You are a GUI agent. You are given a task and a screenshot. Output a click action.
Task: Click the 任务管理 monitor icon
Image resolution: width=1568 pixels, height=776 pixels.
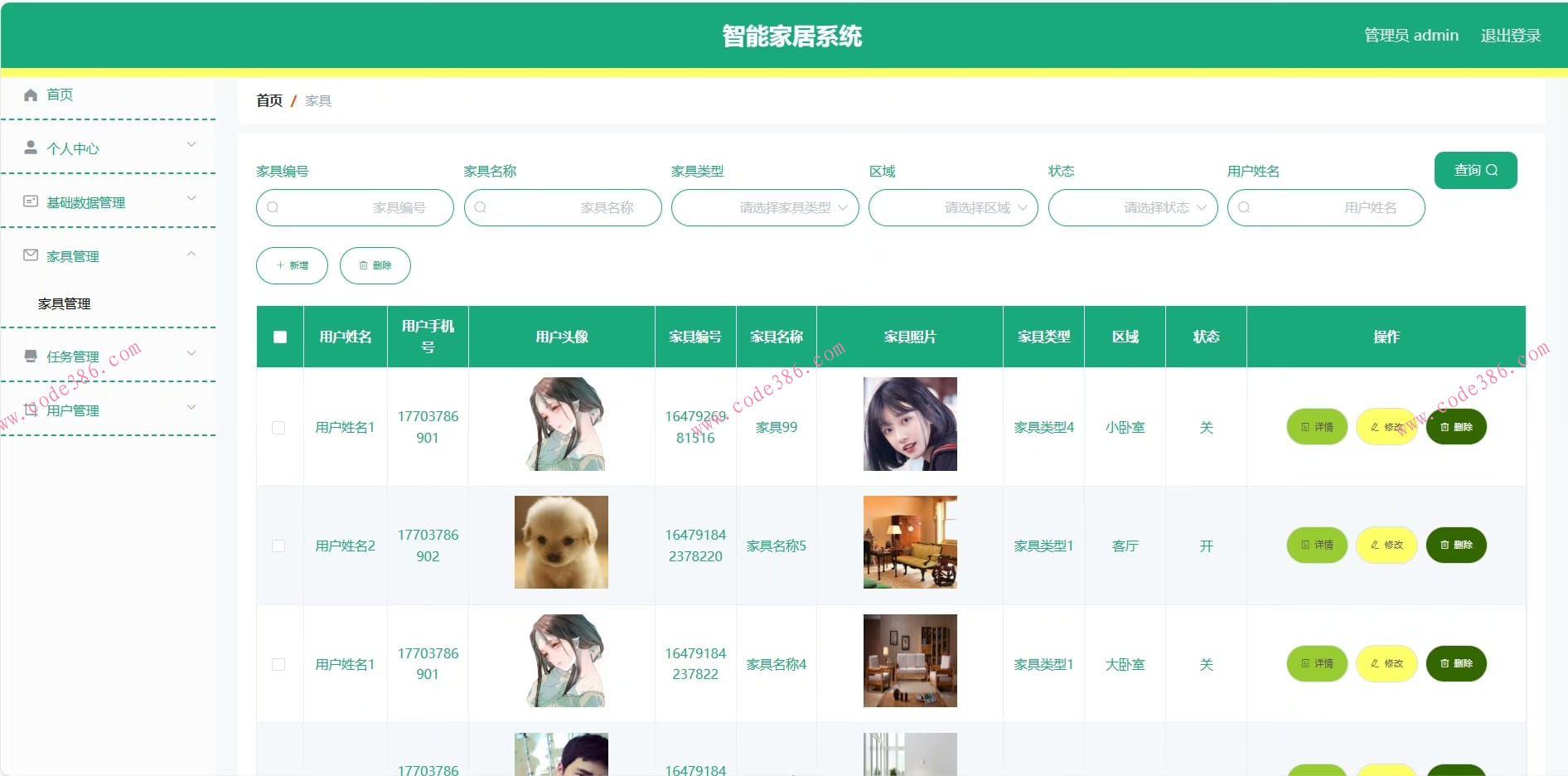(31, 355)
